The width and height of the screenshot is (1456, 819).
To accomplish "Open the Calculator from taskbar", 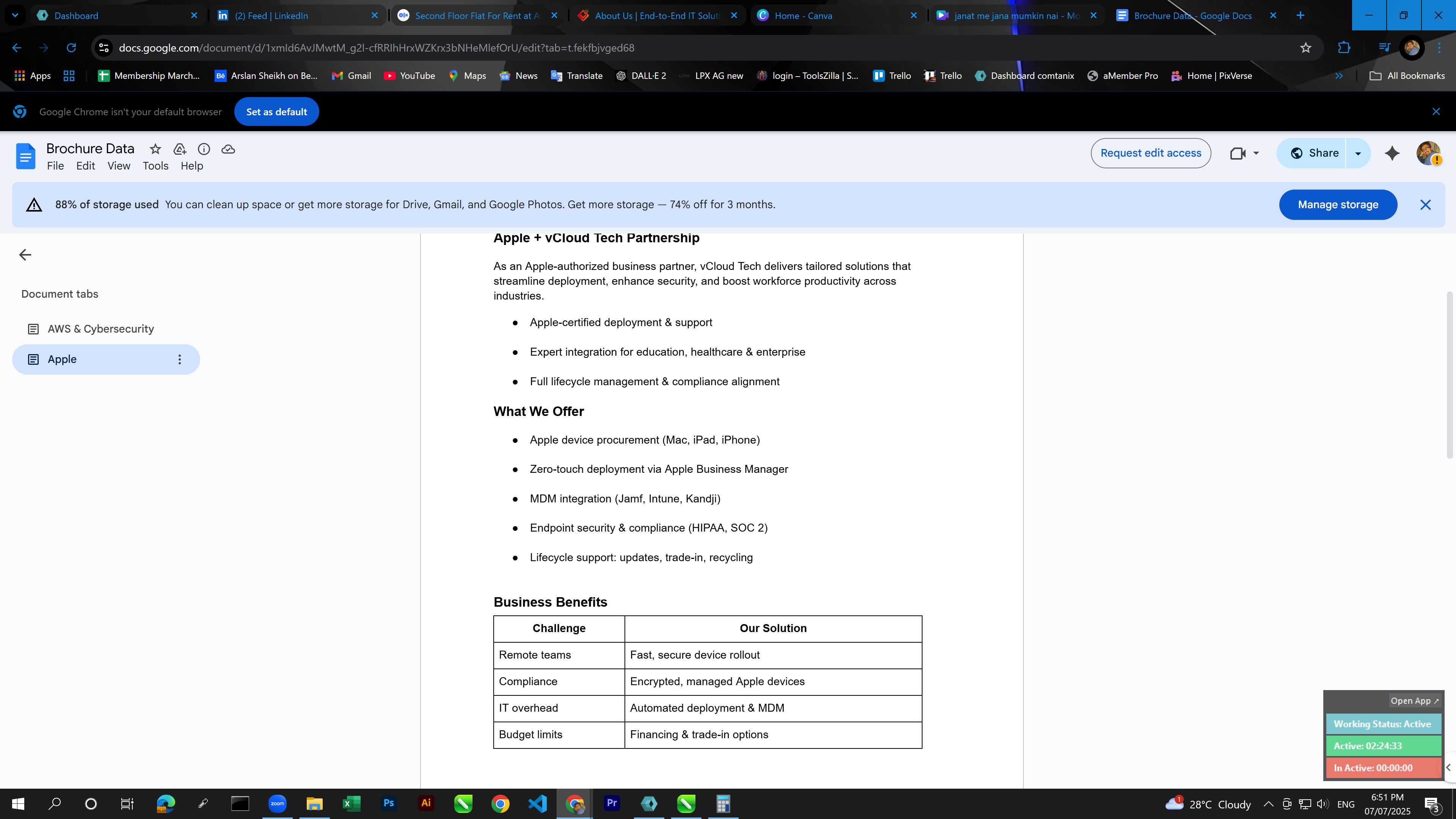I will pyautogui.click(x=723, y=804).
